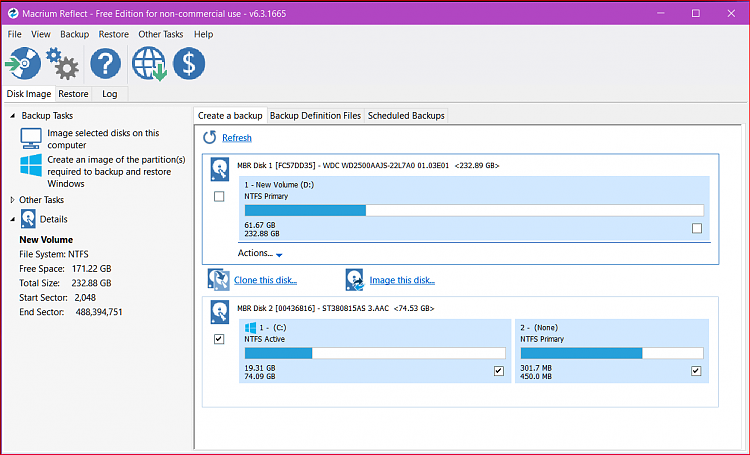Click the partition C: usage bar

click(375, 353)
